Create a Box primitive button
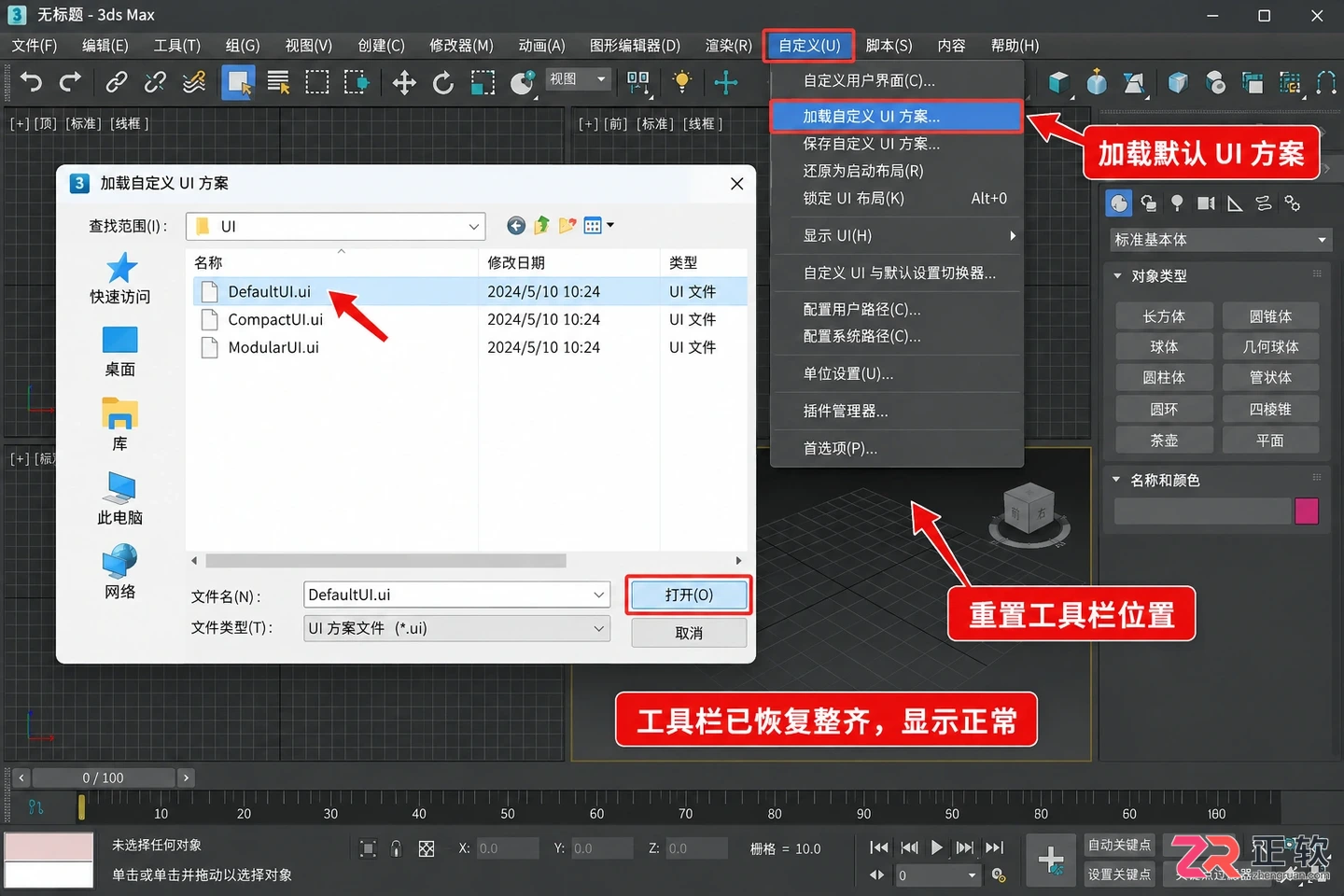This screenshot has height=896, width=1344. [1164, 316]
